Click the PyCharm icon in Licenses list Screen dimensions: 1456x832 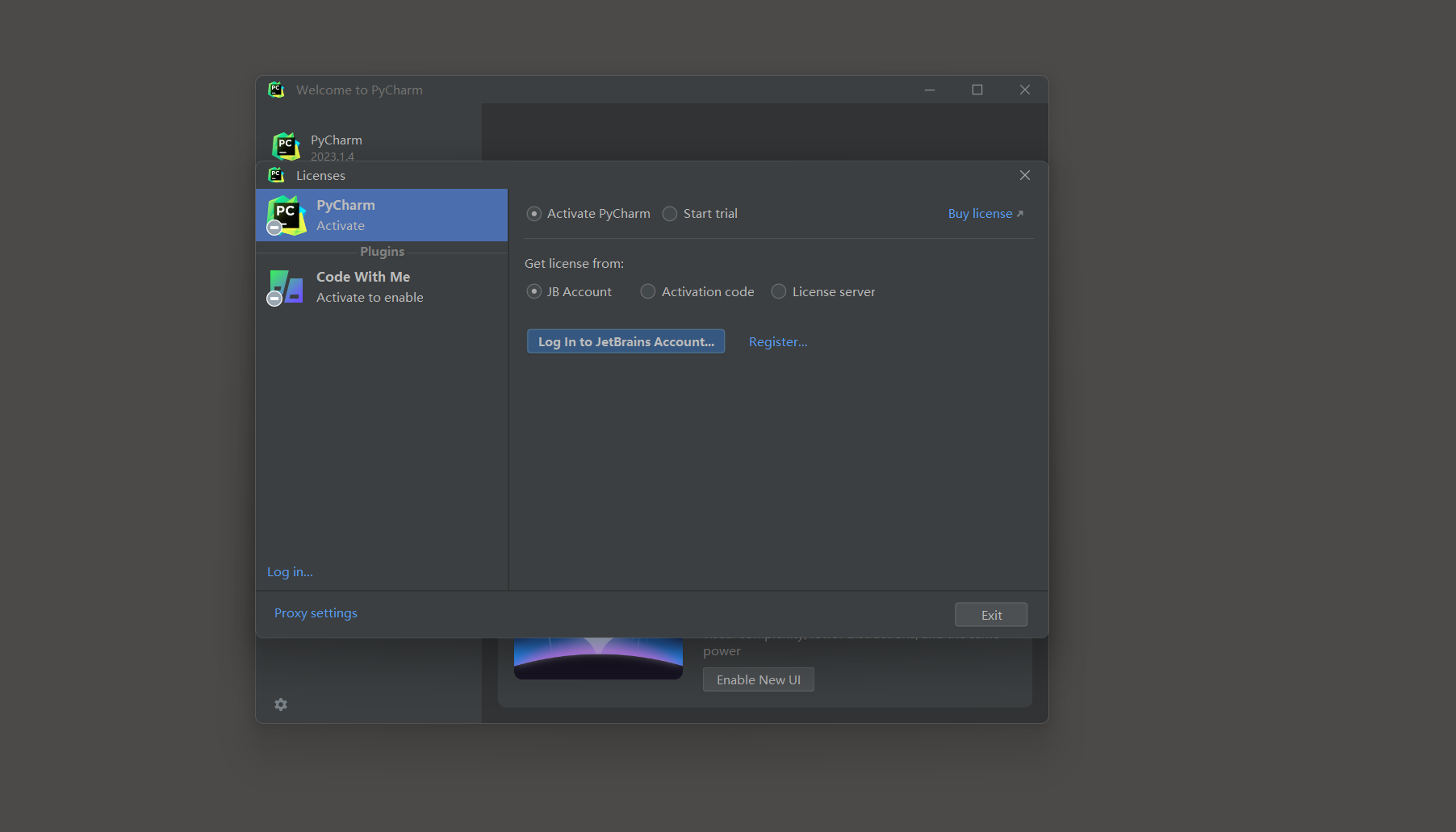286,215
